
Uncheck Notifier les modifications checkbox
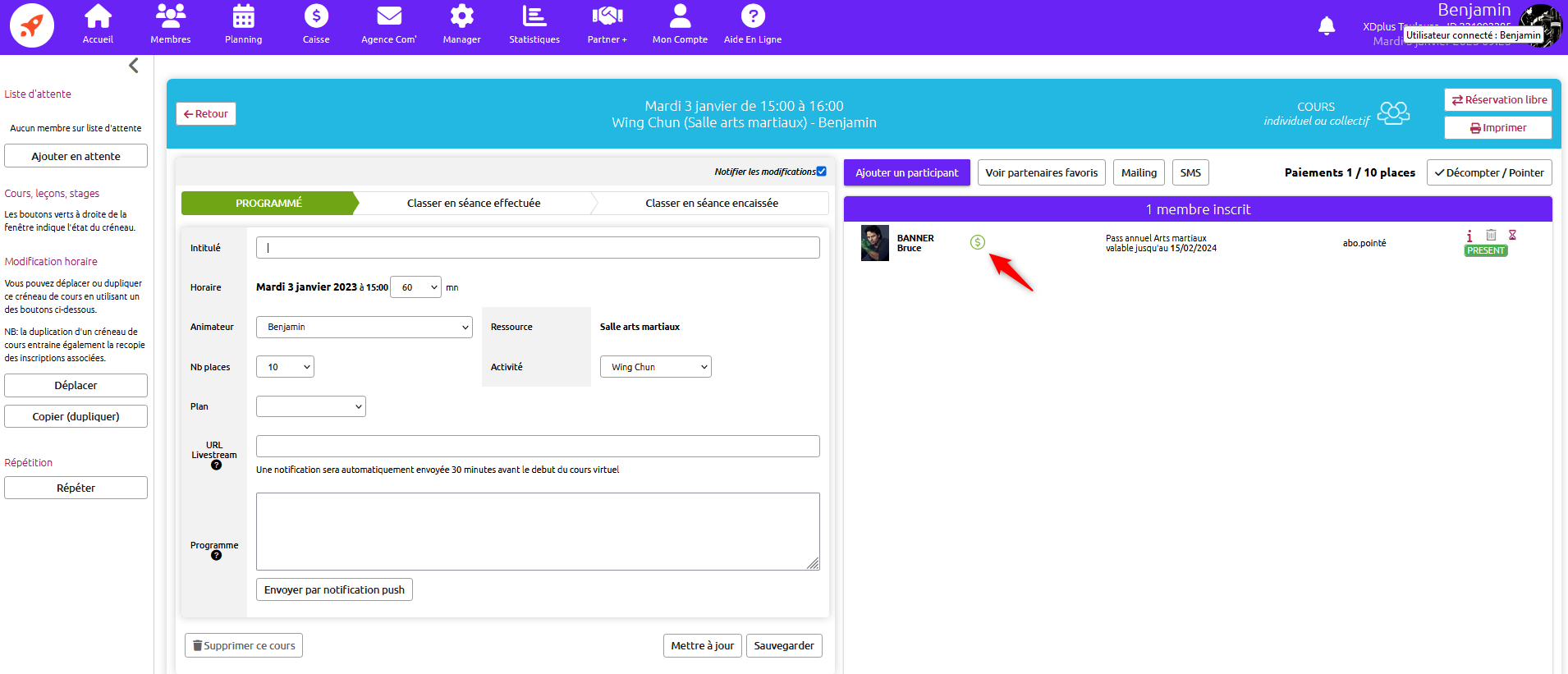[822, 172]
